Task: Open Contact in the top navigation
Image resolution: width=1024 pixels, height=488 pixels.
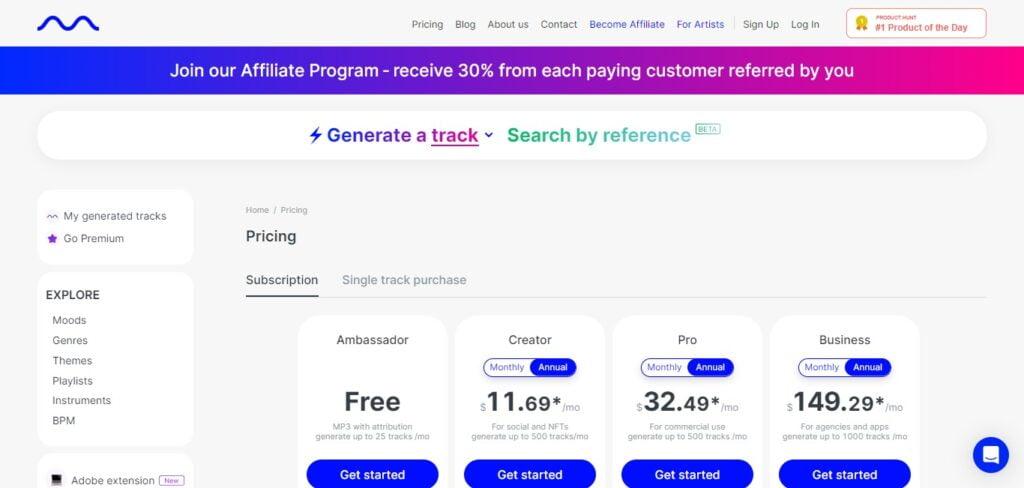Action: (x=559, y=24)
